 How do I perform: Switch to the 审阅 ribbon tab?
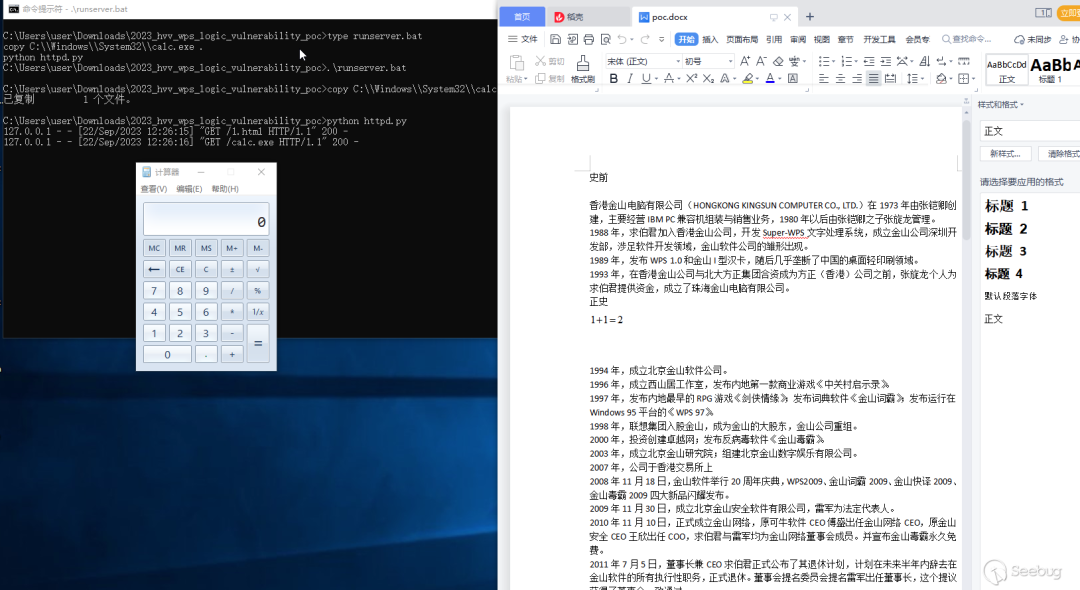[798, 39]
